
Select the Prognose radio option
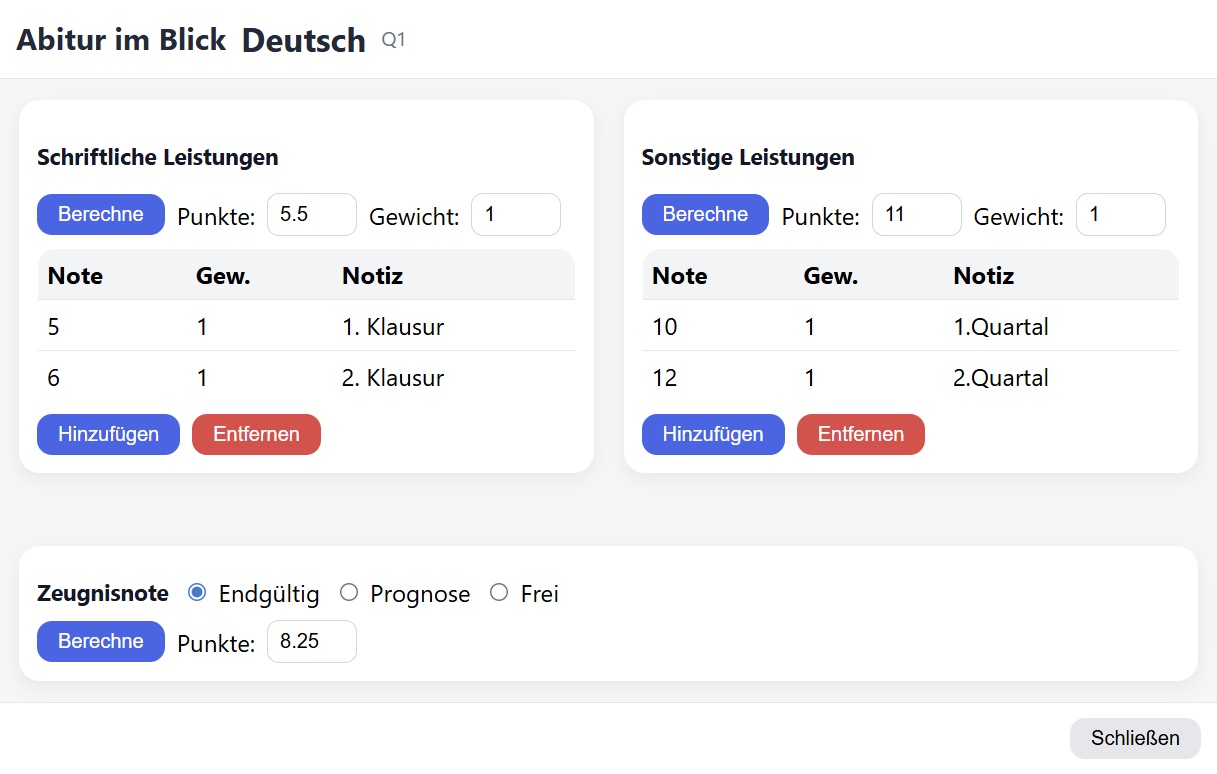349,592
